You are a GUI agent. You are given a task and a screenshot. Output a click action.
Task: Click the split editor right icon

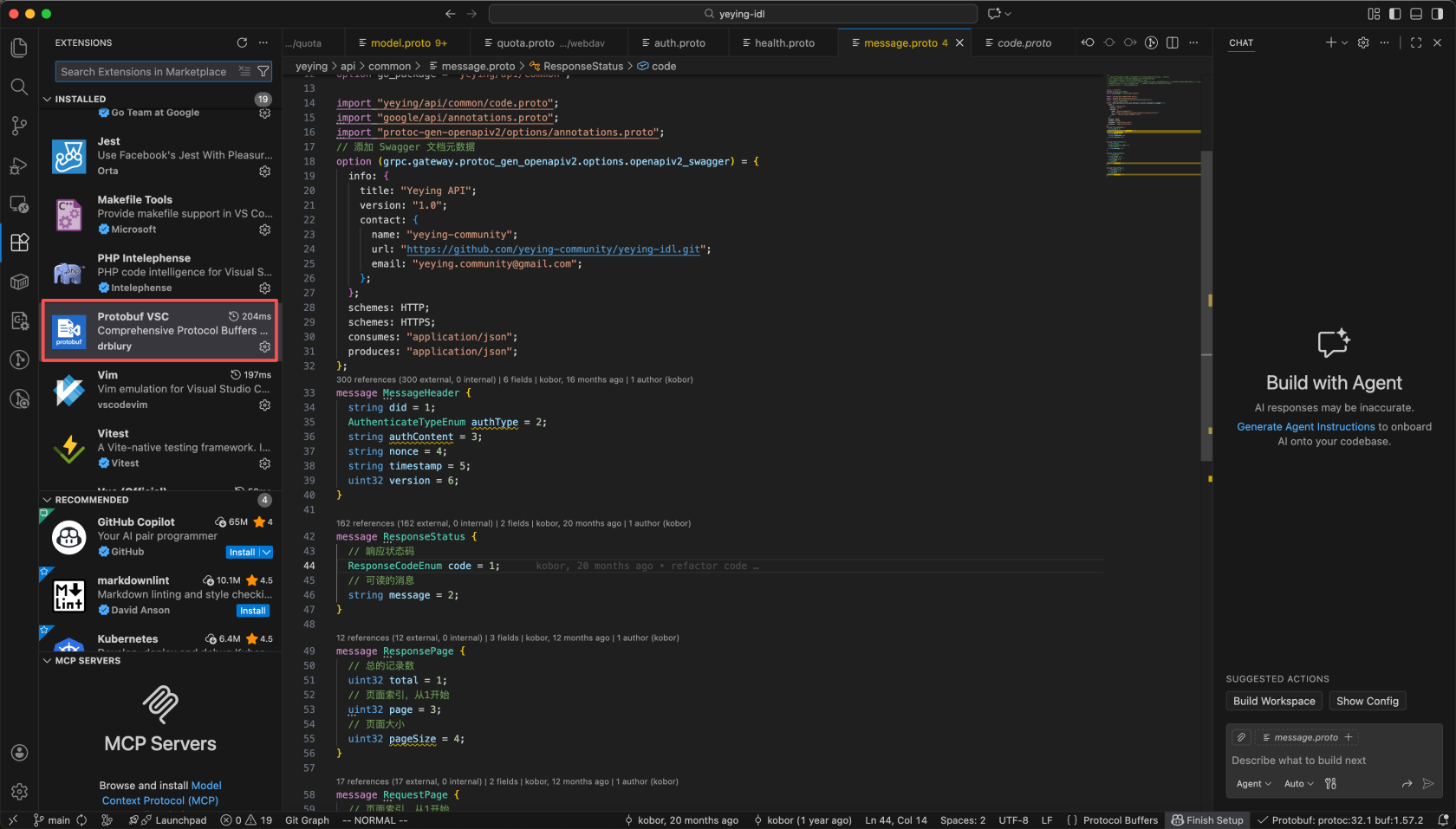[1173, 42]
